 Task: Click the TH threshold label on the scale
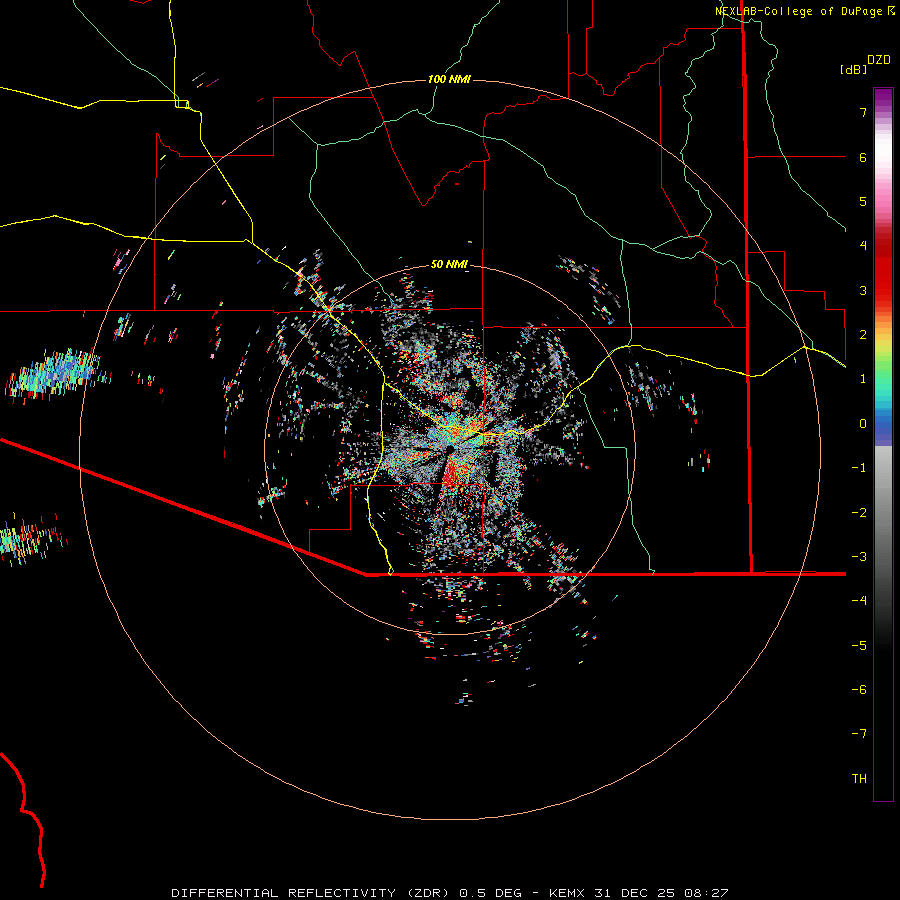[x=859, y=779]
